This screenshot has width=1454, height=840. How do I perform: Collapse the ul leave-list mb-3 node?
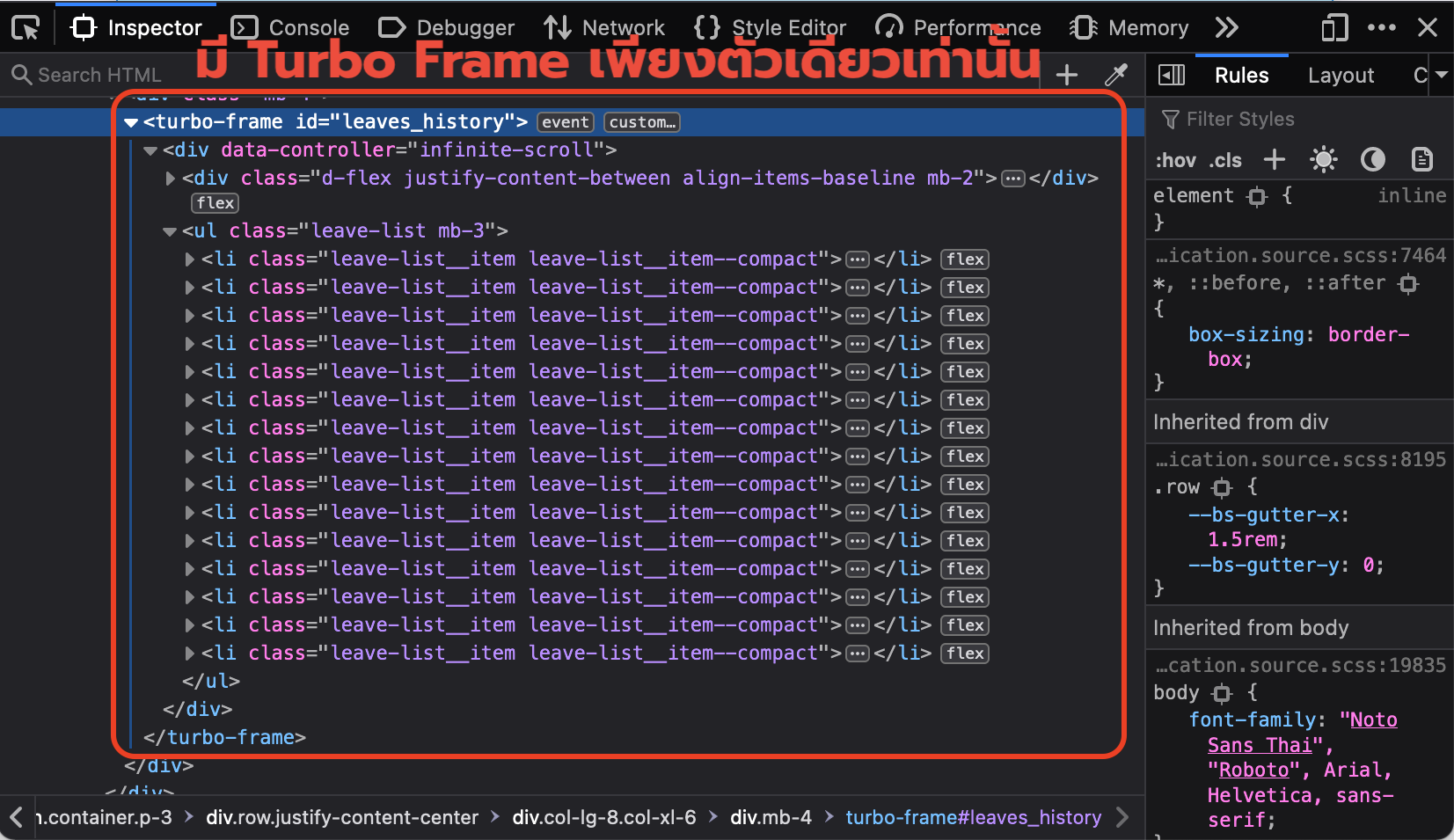point(170,231)
